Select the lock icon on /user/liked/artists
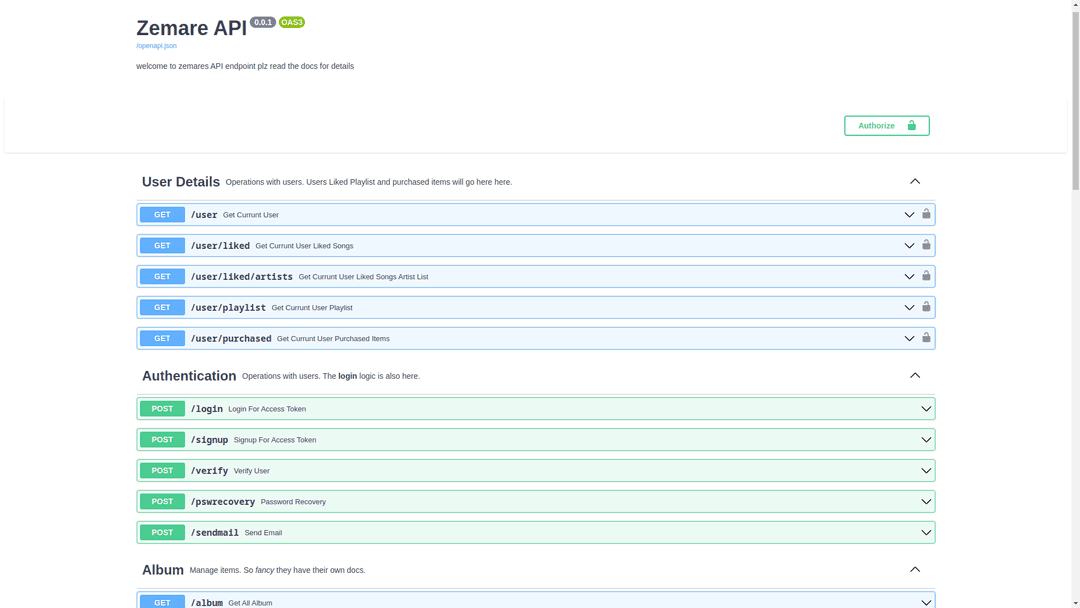Screen dimensions: 1080x608 925,276
